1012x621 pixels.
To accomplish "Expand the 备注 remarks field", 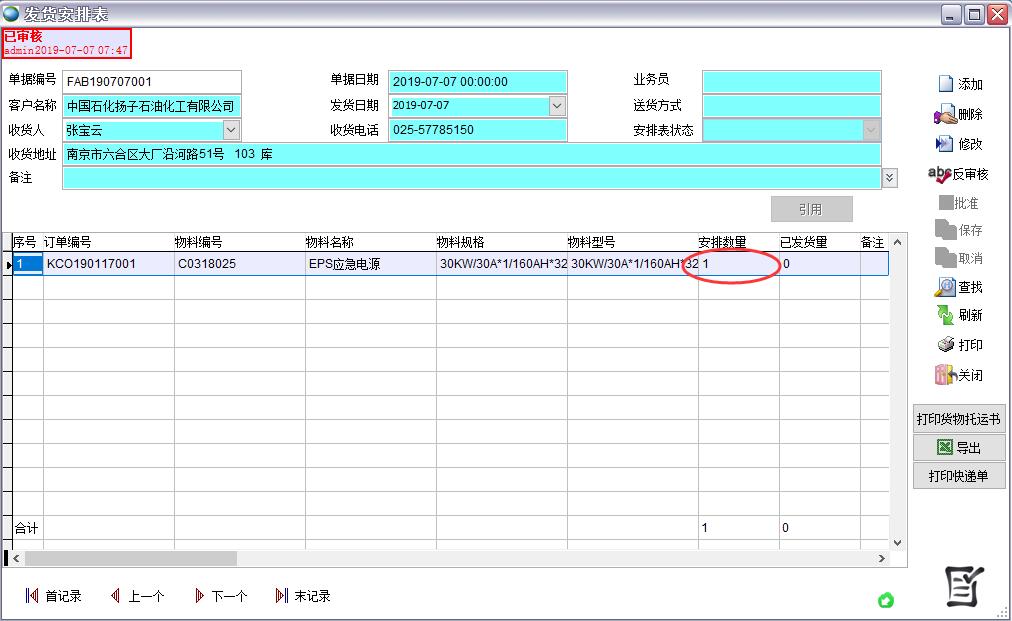I will point(888,178).
